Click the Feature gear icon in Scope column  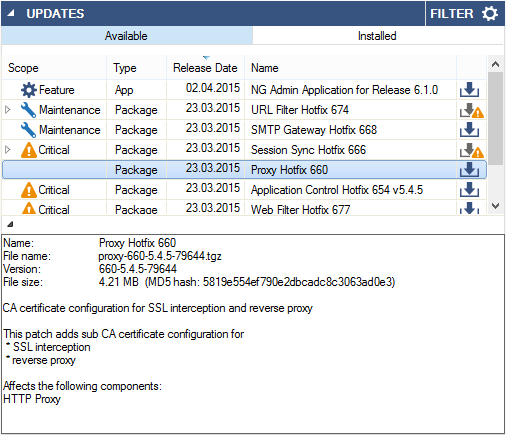[x=29, y=90]
